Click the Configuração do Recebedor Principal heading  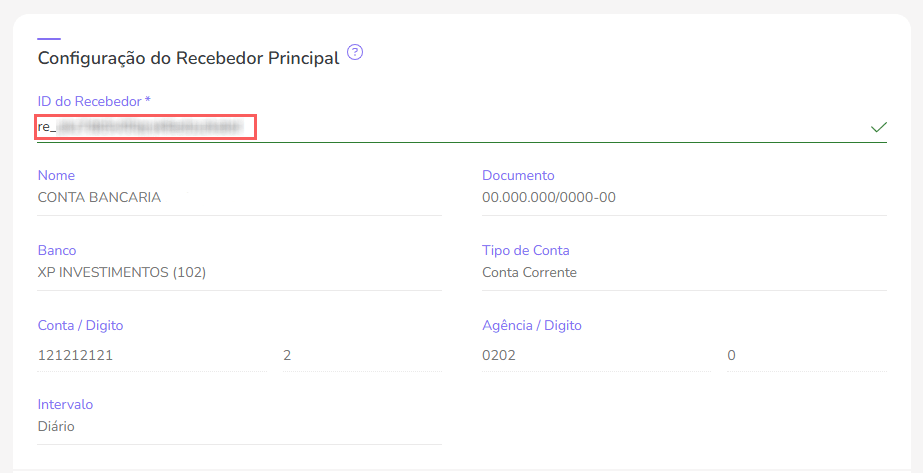pos(188,58)
